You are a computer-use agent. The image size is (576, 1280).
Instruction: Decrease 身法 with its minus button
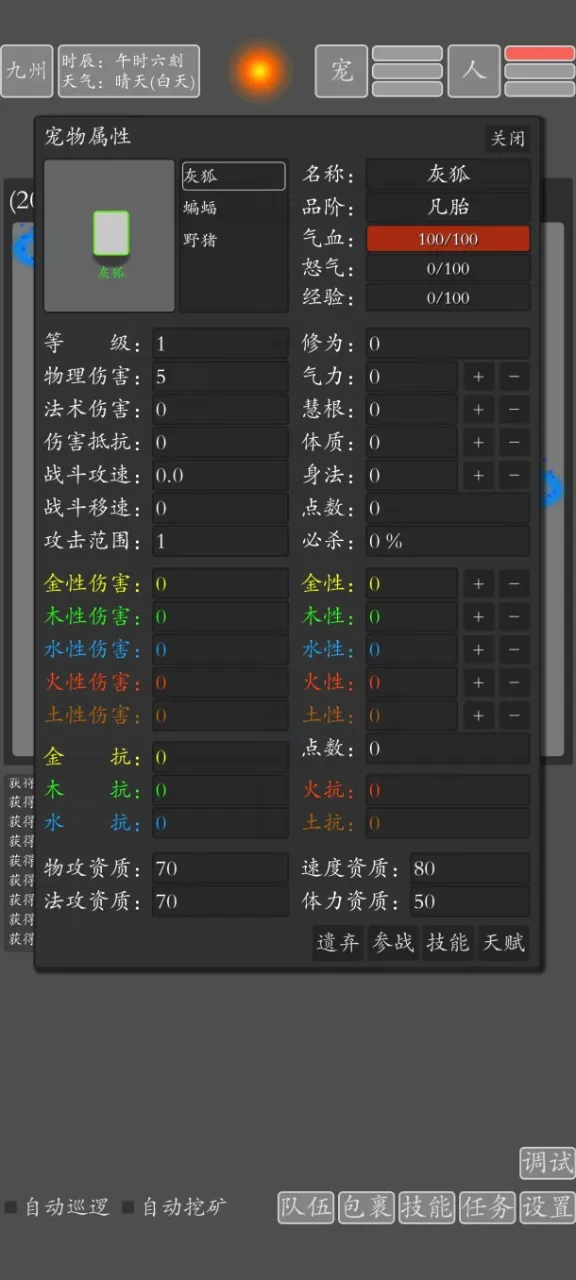click(513, 476)
